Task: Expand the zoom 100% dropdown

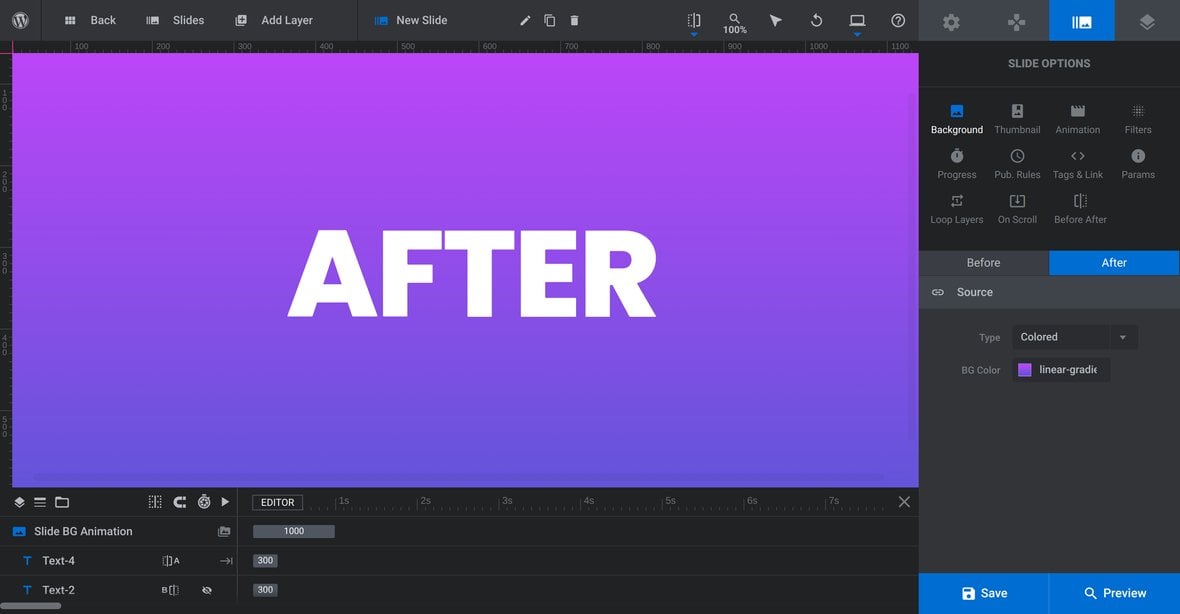Action: (x=734, y=20)
